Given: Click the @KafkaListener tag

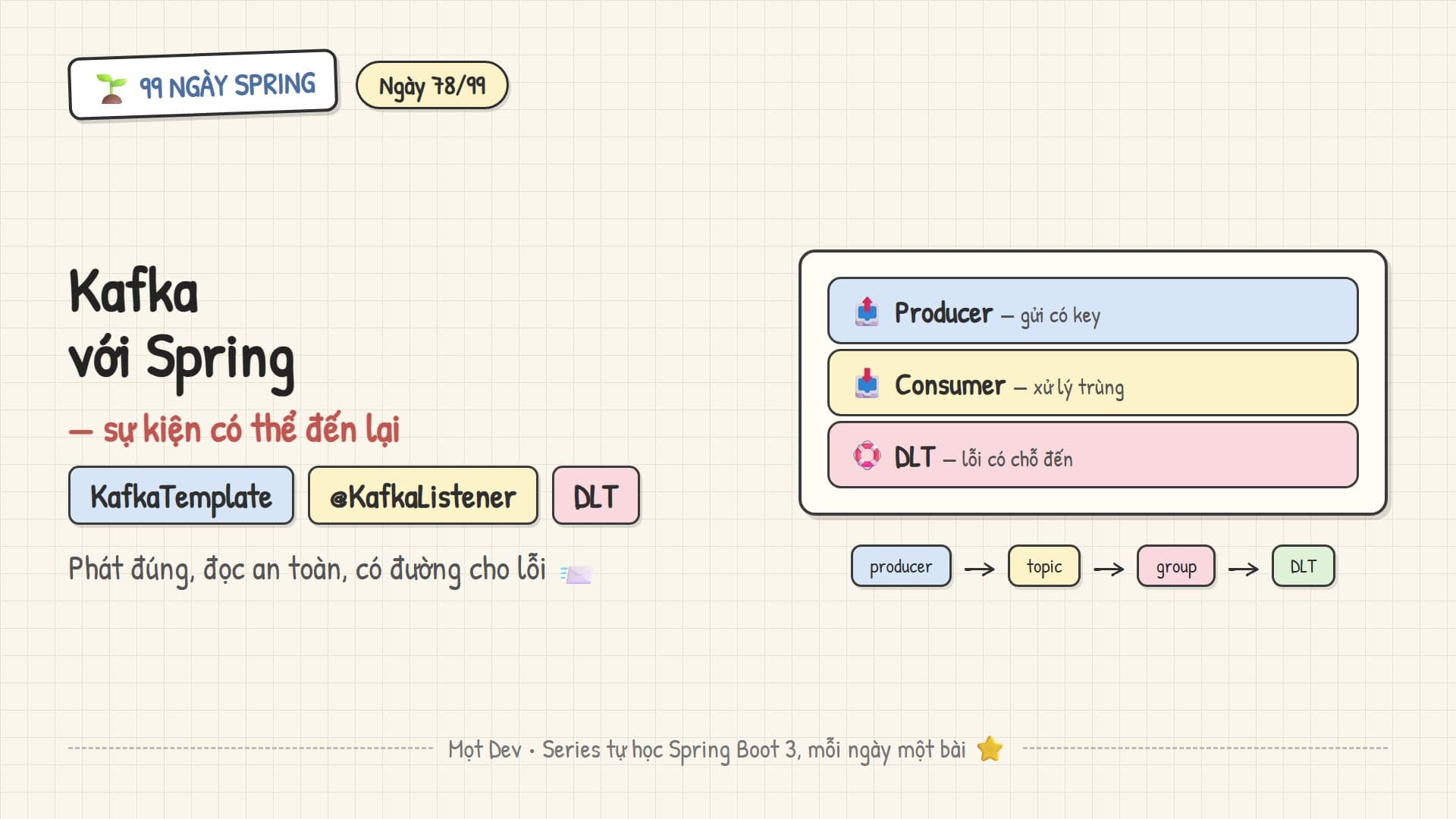Looking at the screenshot, I should click(423, 496).
